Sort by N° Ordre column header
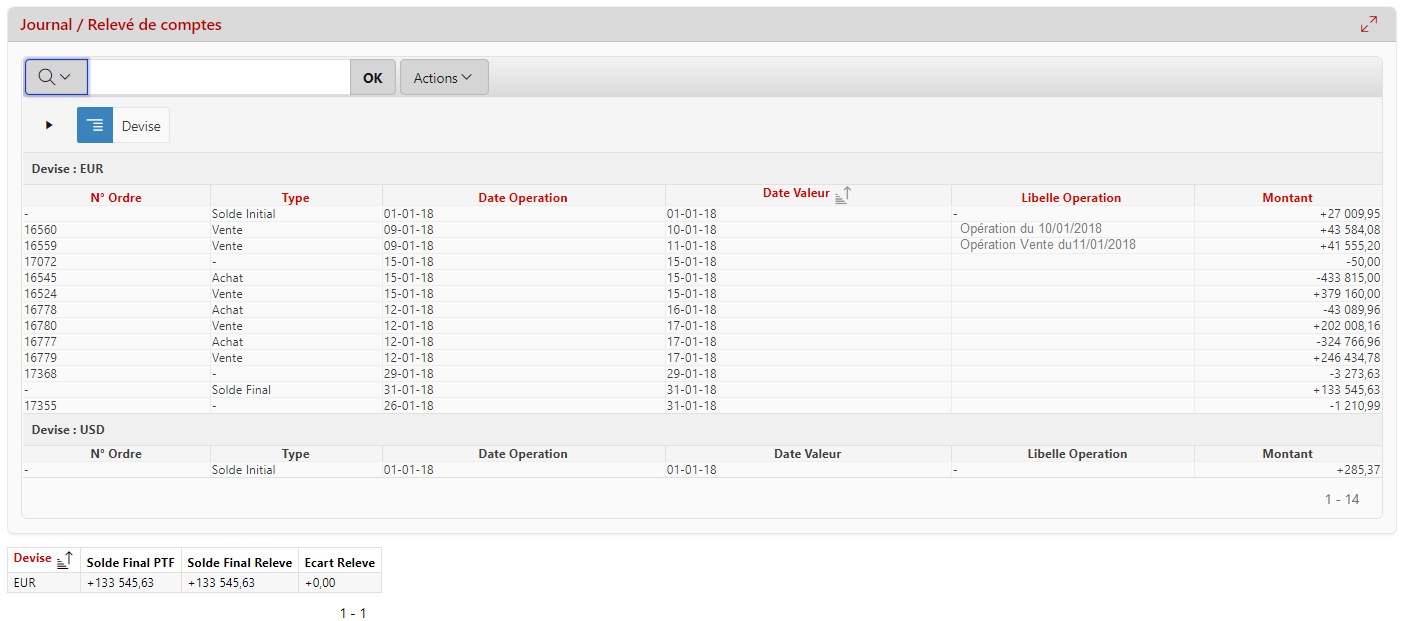This screenshot has height=621, width=1401. click(x=116, y=198)
